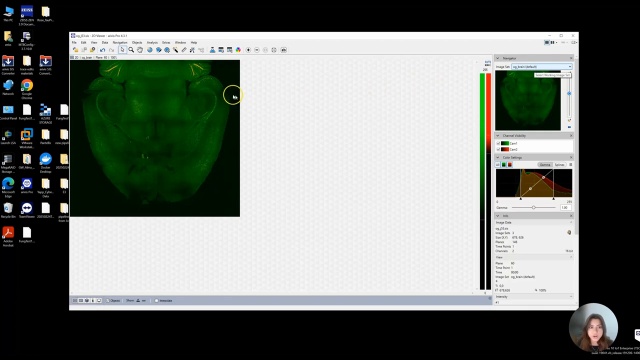The height and width of the screenshot is (360, 640).
Task: Collapse the View section in Info panel
Action: (x=571, y=257)
